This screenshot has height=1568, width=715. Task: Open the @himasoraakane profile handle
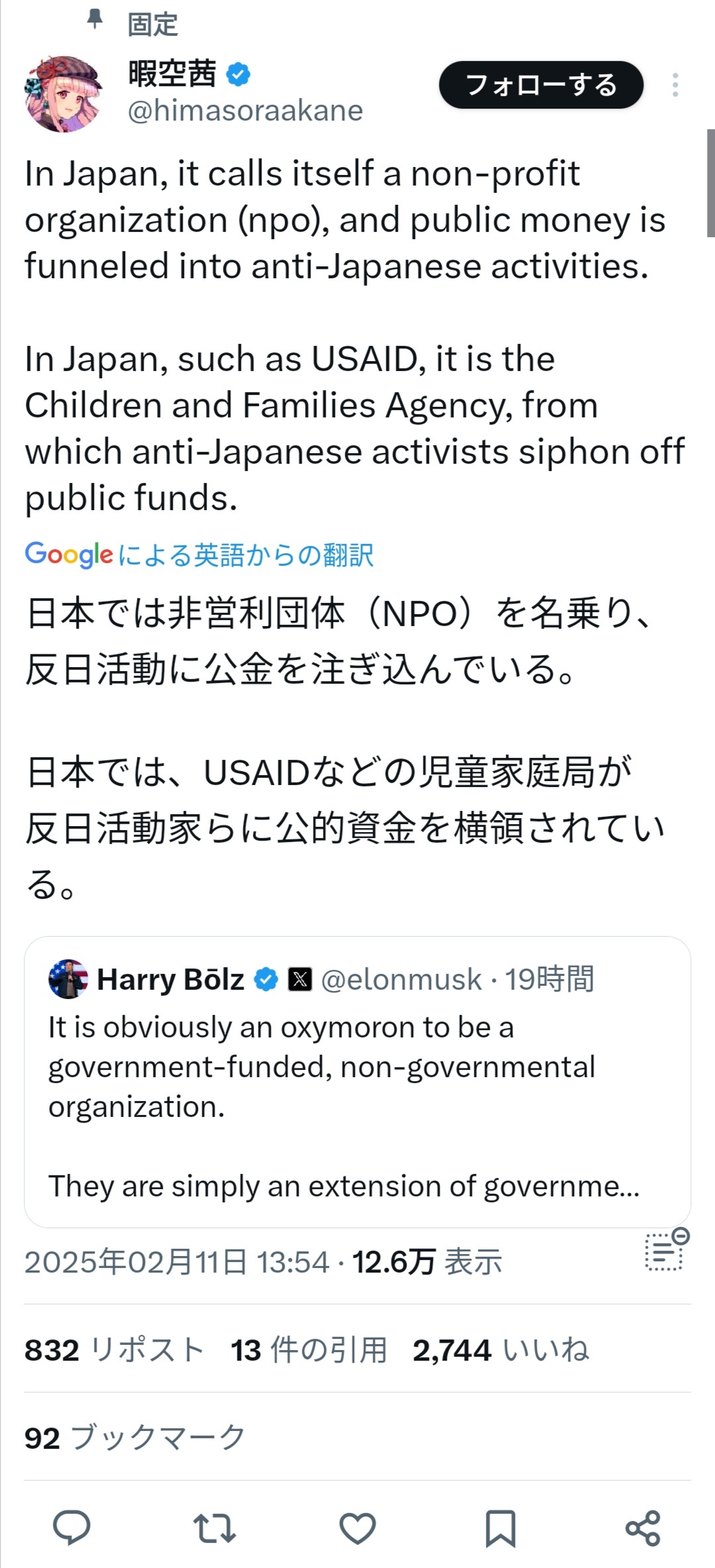pyautogui.click(x=245, y=111)
